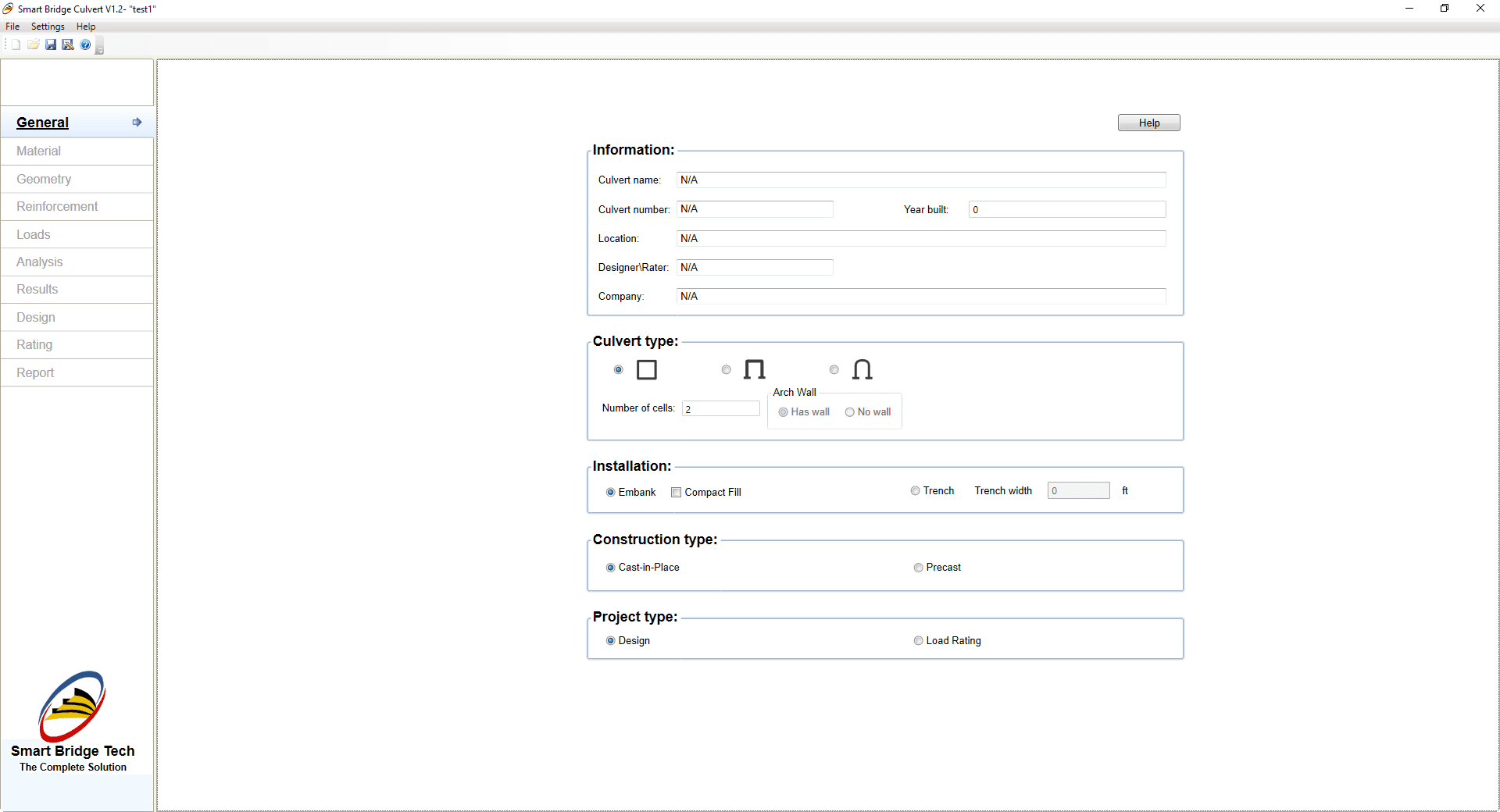Click the Culvert name input field
The height and width of the screenshot is (812, 1500).
[x=920, y=180]
